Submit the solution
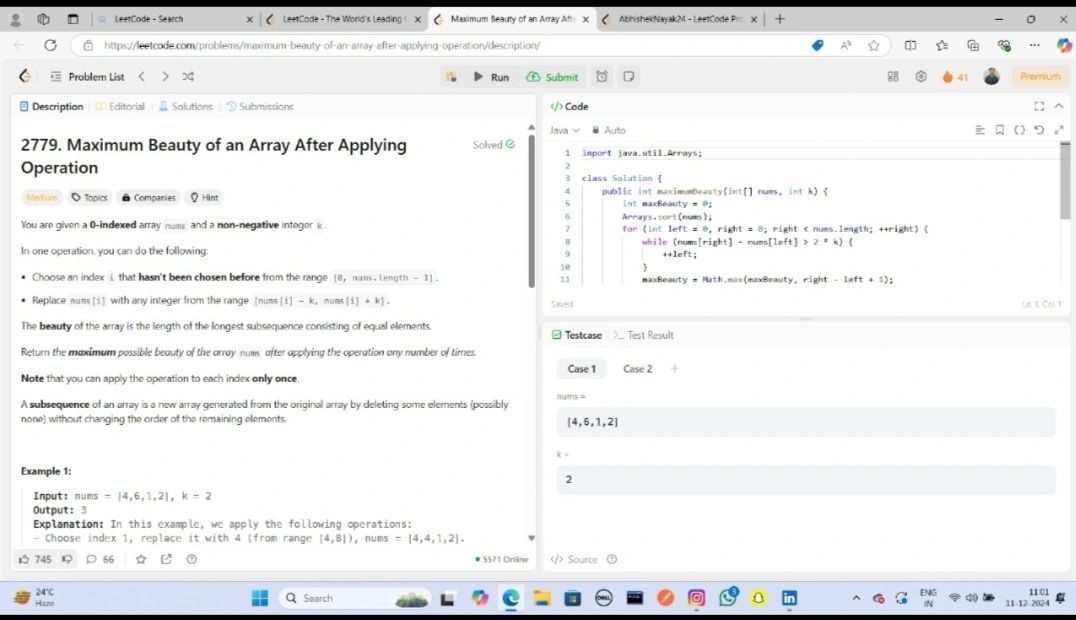The width and height of the screenshot is (1076, 620). (x=552, y=77)
